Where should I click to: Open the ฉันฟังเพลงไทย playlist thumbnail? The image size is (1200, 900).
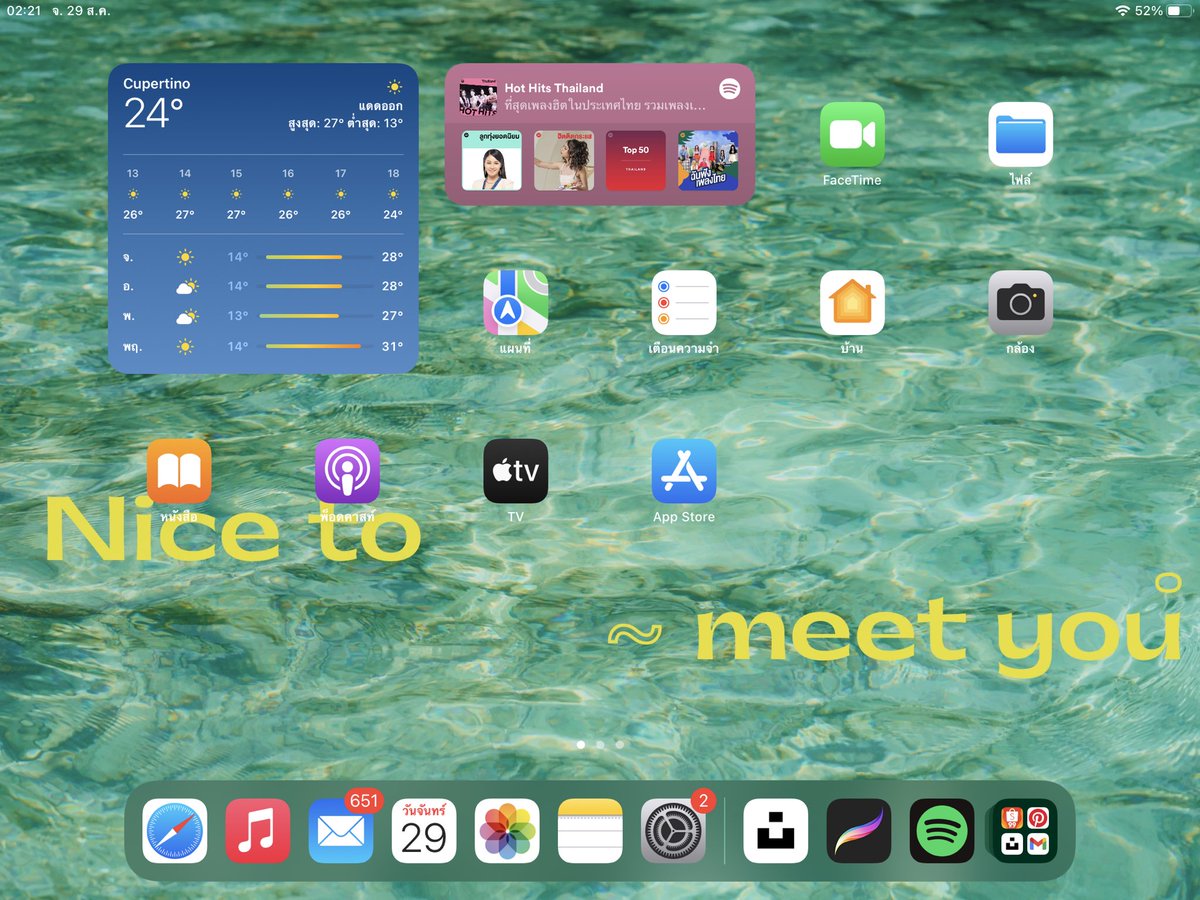coord(708,161)
